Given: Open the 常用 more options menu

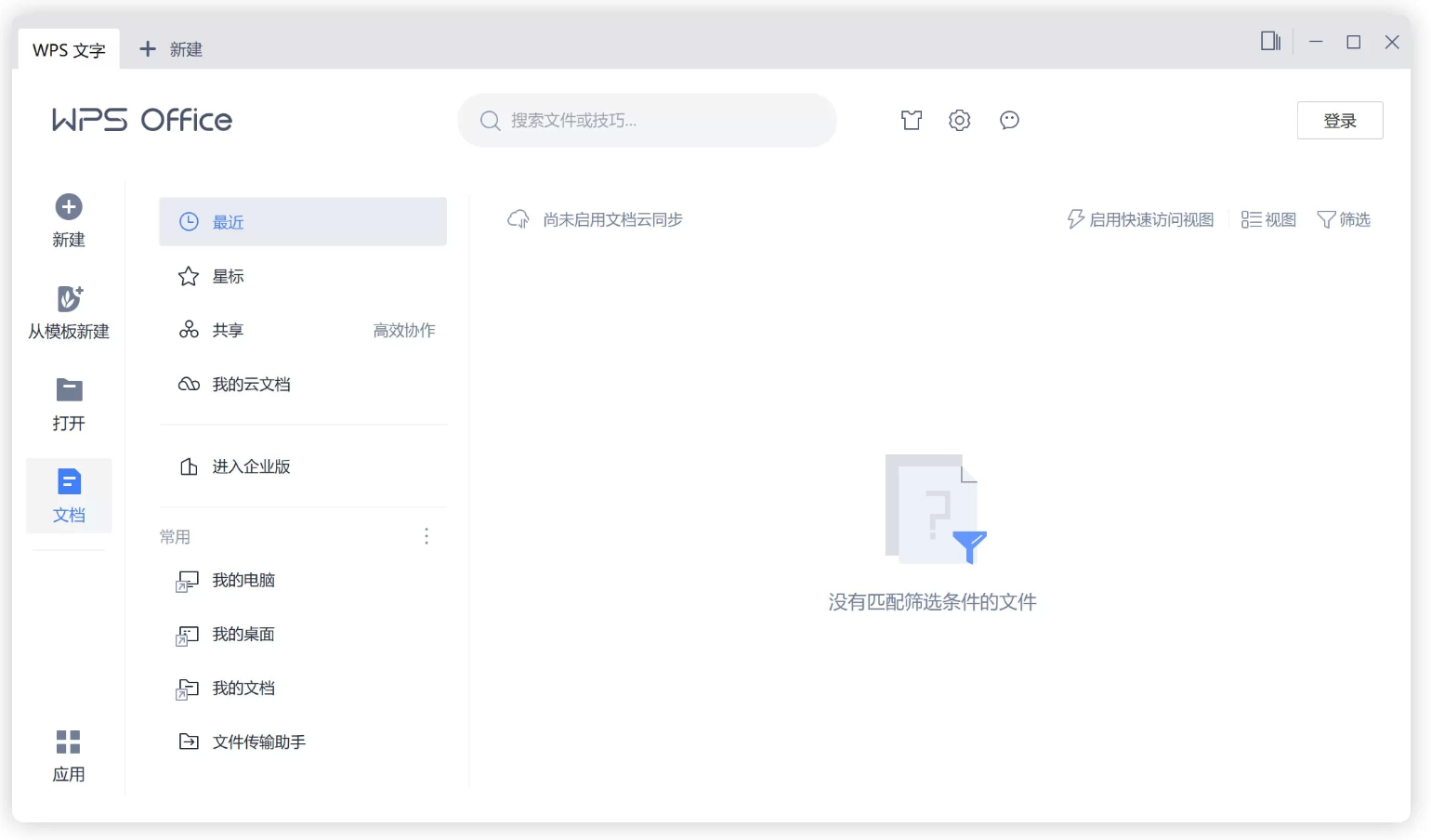Looking at the screenshot, I should pyautogui.click(x=427, y=536).
